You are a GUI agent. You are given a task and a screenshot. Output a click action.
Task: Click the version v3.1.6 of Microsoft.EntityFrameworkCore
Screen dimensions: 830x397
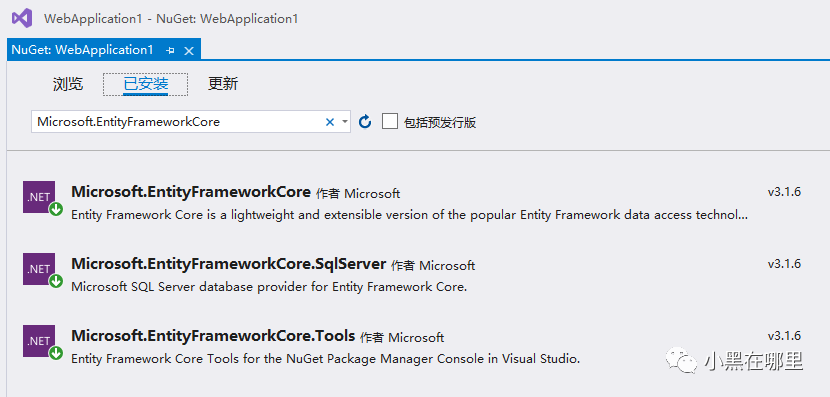[x=784, y=192]
